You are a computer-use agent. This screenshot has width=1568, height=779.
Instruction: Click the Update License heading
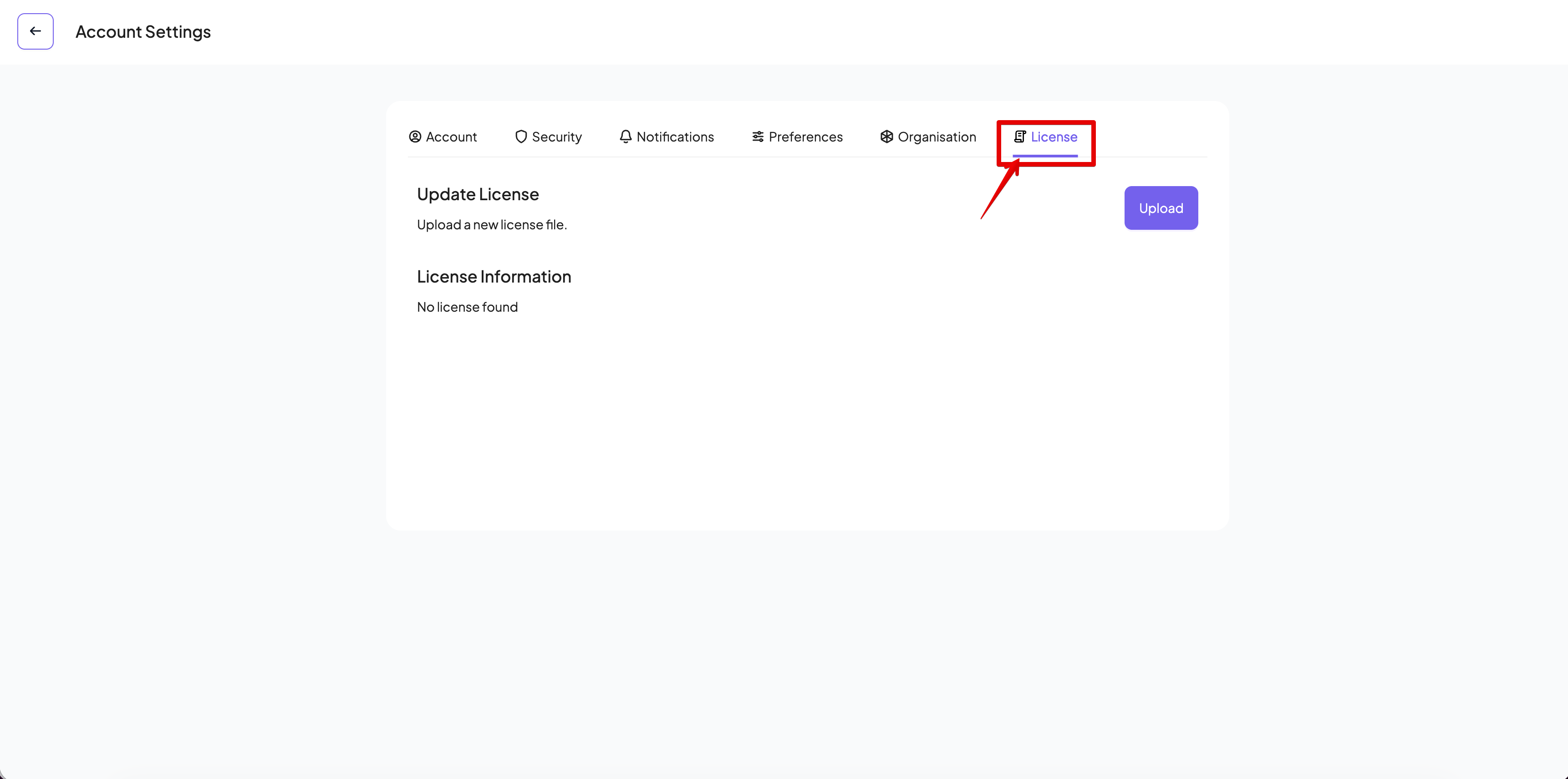tap(477, 194)
